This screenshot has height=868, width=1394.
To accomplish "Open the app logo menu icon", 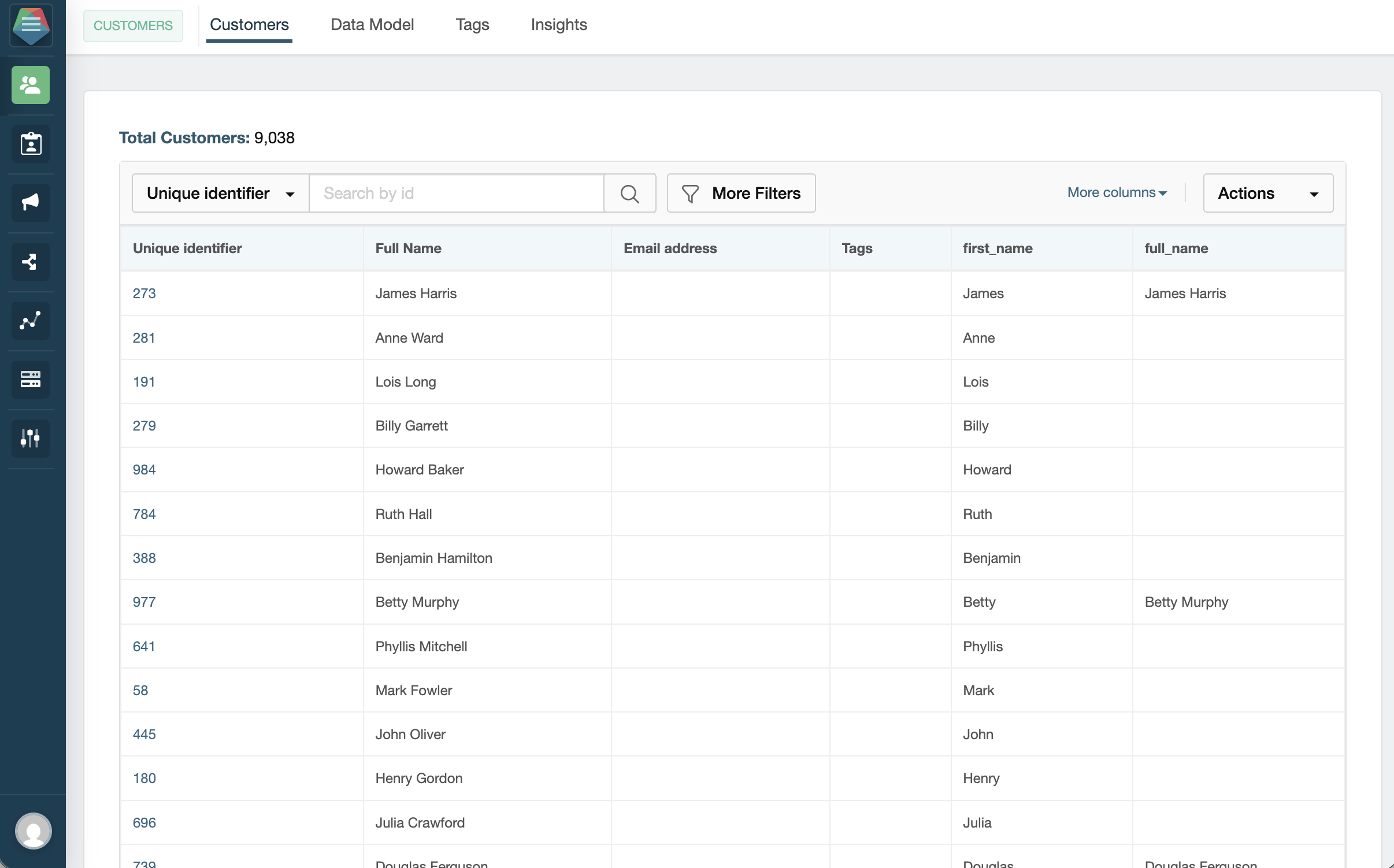I will pos(31,25).
